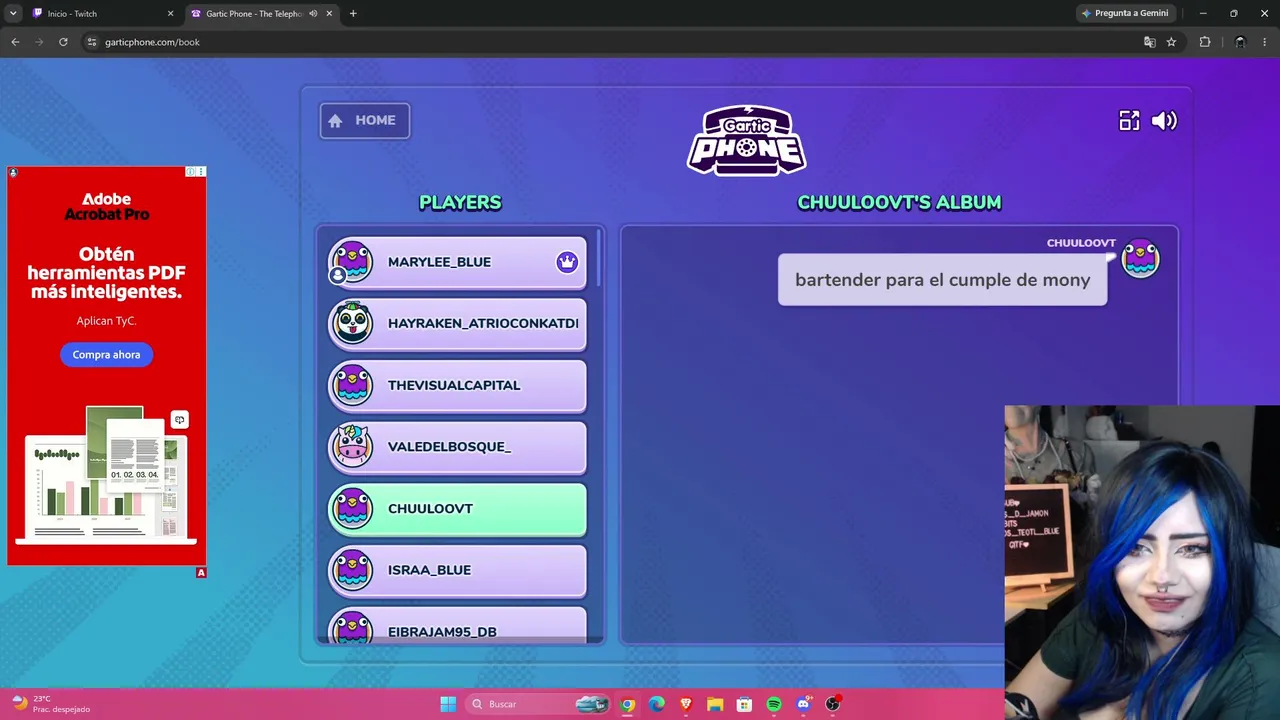This screenshot has height=720, width=1280.
Task: Click Pregunta a Gemini button
Action: pyautogui.click(x=1125, y=14)
